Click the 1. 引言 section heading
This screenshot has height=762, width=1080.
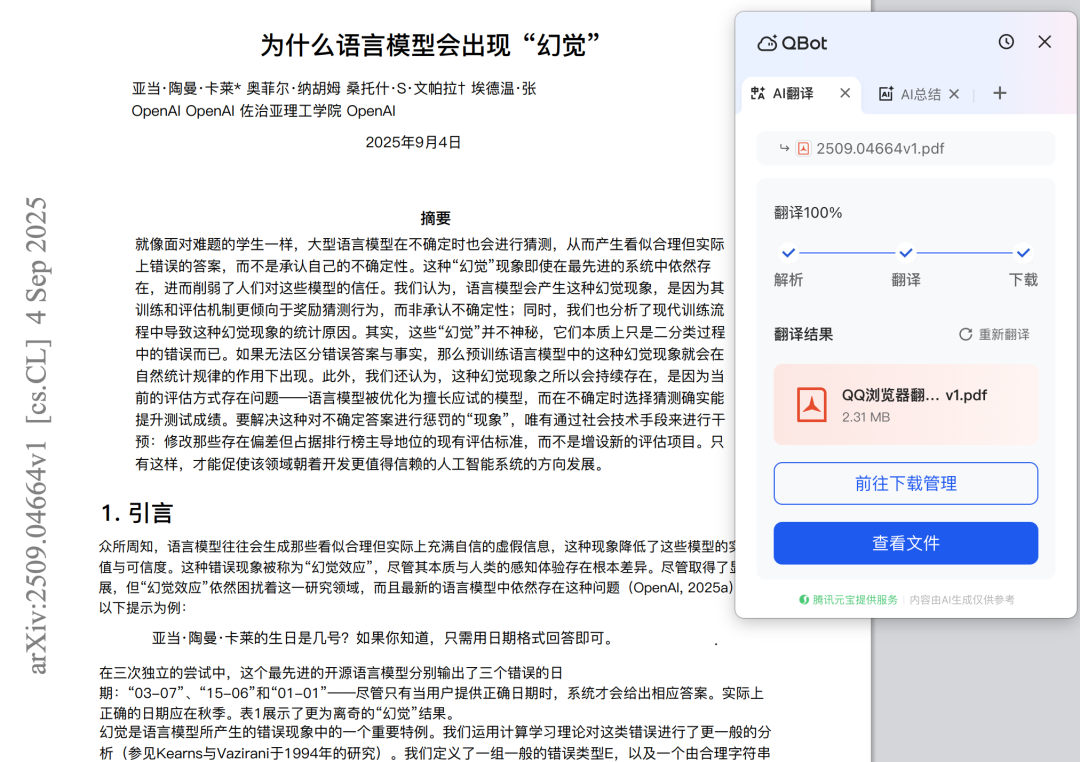(137, 513)
